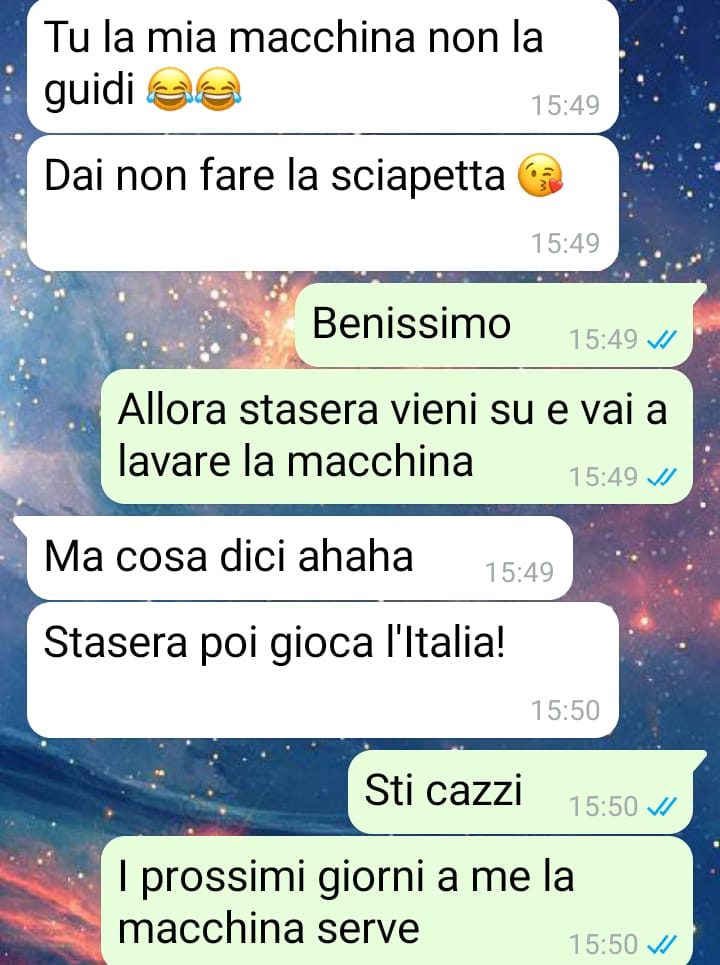Click the read receipt ticks next to "Sti cazzi"

click(663, 806)
